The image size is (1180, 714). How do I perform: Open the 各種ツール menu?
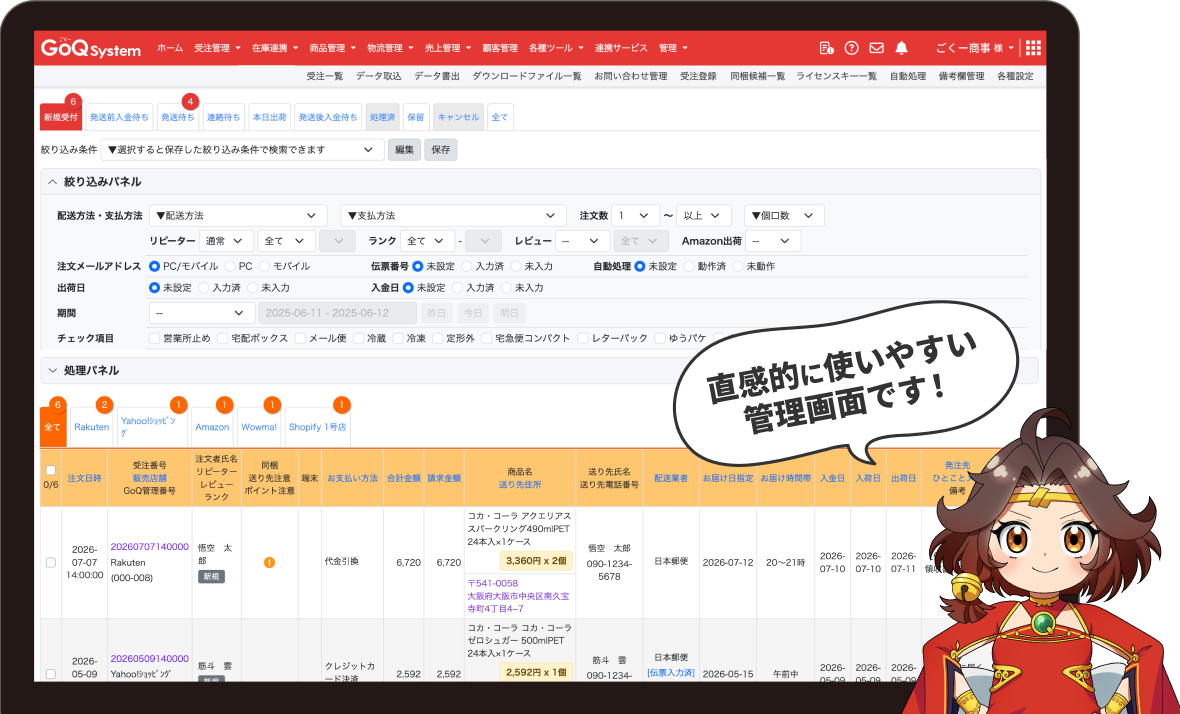555,48
